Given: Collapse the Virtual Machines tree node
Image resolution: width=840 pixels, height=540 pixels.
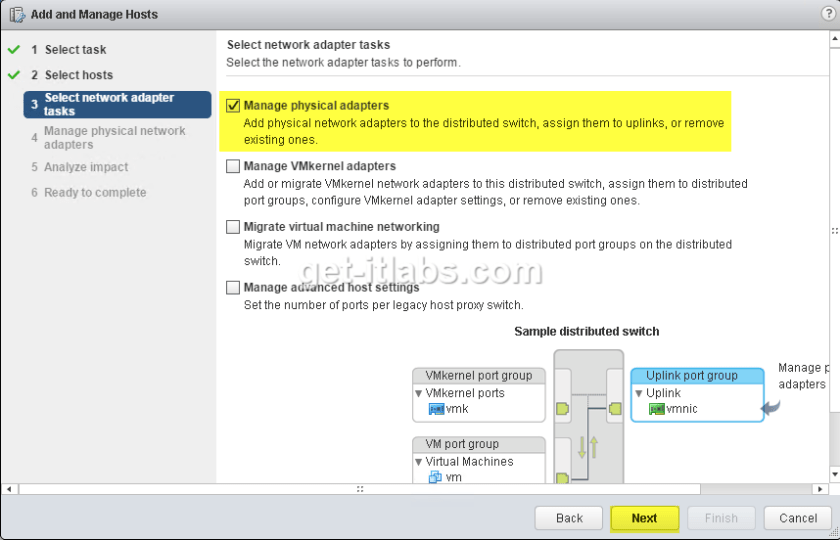Looking at the screenshot, I should click(x=418, y=462).
